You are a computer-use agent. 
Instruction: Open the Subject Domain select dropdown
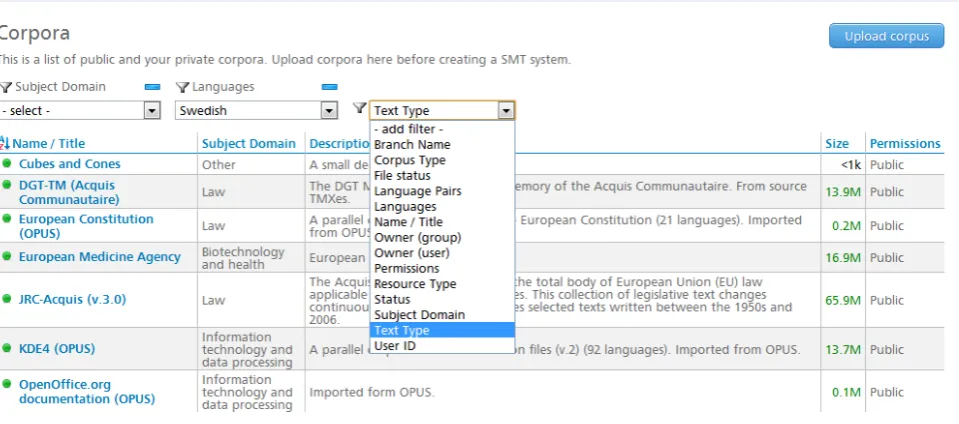click(80, 111)
